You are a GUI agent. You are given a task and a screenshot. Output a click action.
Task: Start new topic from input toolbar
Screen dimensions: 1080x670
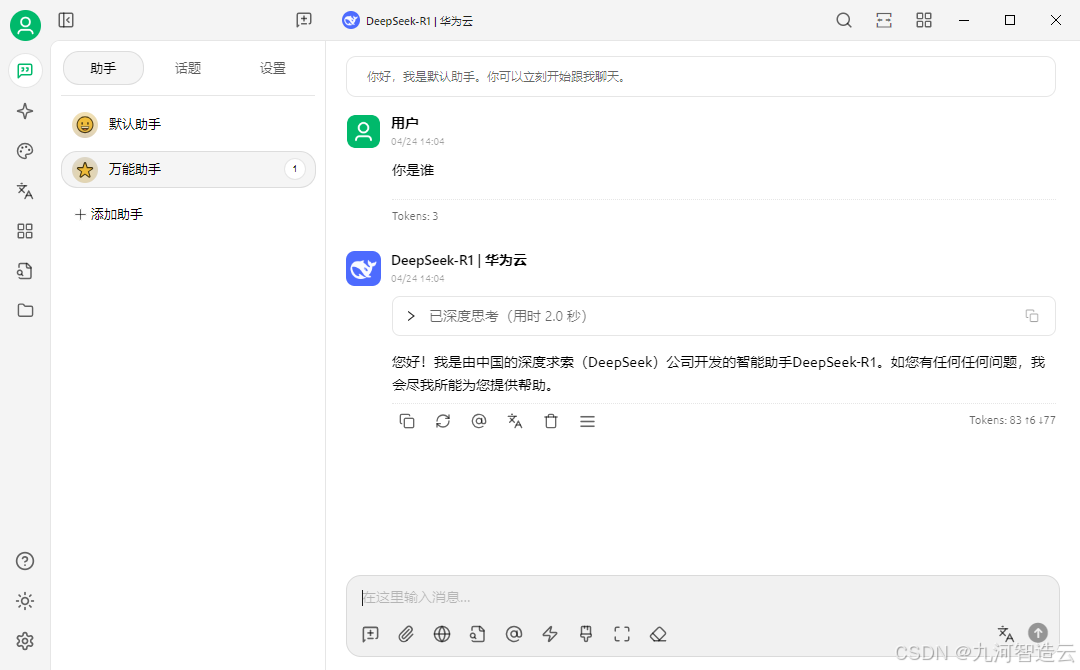tap(371, 634)
